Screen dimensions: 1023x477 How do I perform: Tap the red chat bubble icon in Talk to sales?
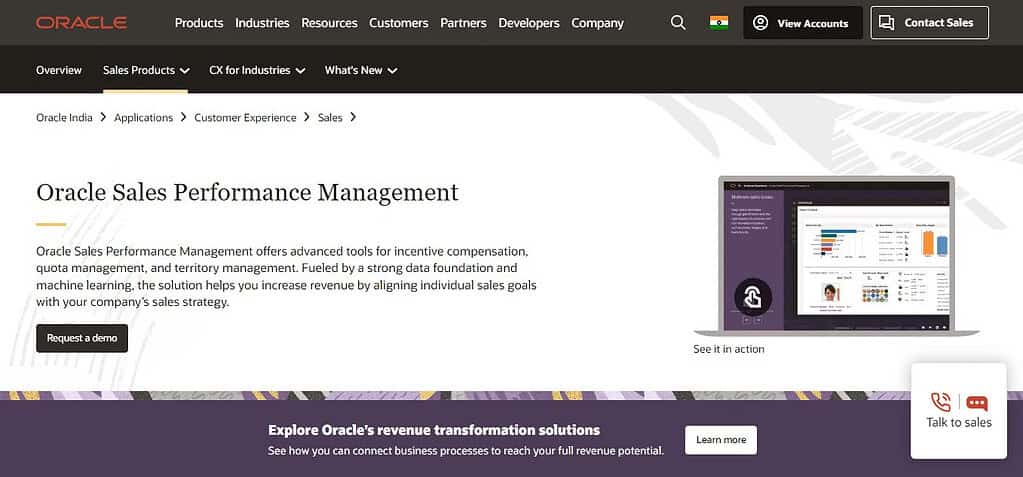(x=977, y=403)
